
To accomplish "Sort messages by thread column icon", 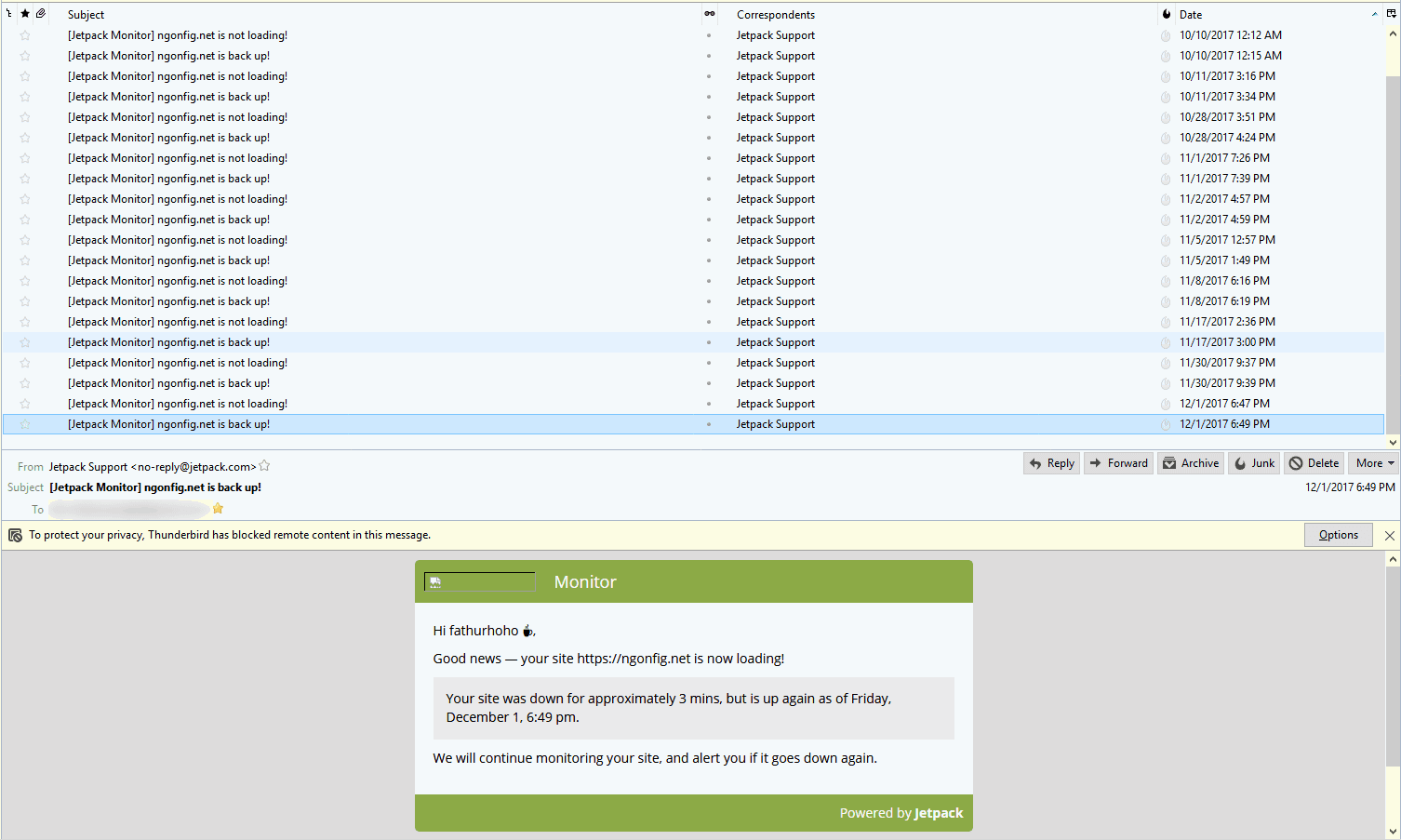I will [9, 14].
